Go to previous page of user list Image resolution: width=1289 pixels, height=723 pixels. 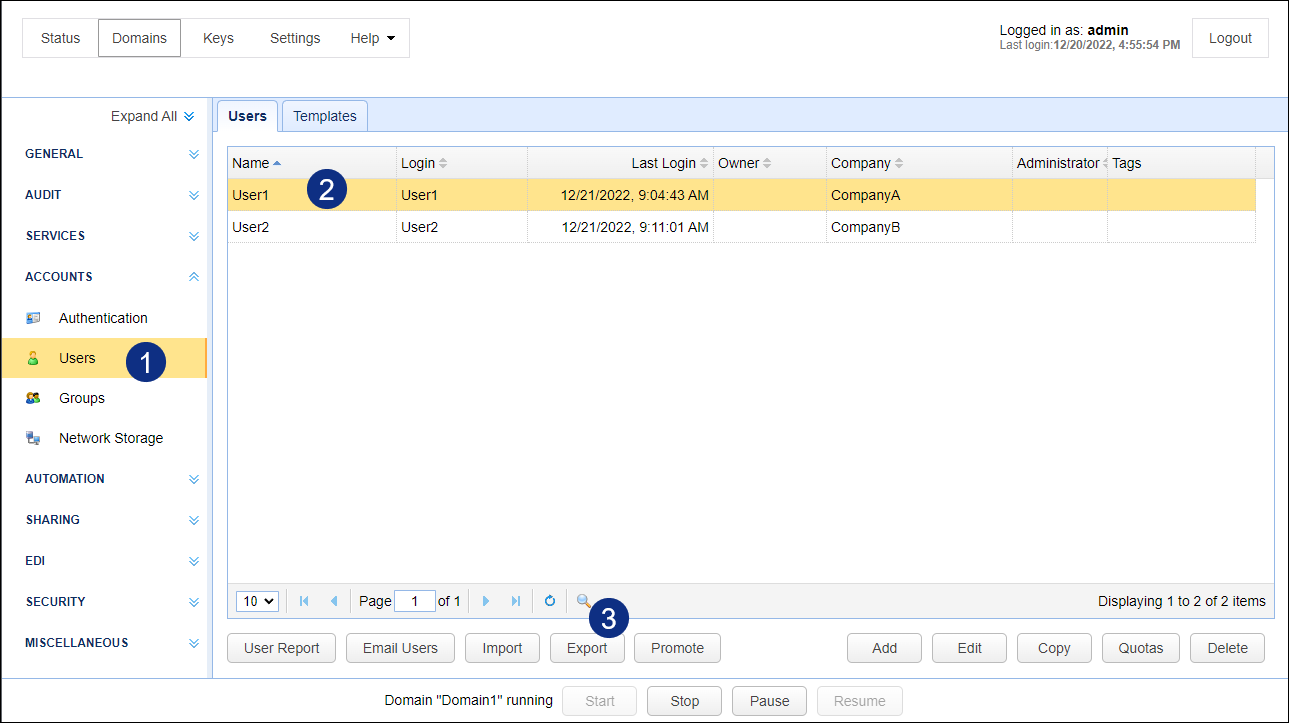(x=334, y=601)
